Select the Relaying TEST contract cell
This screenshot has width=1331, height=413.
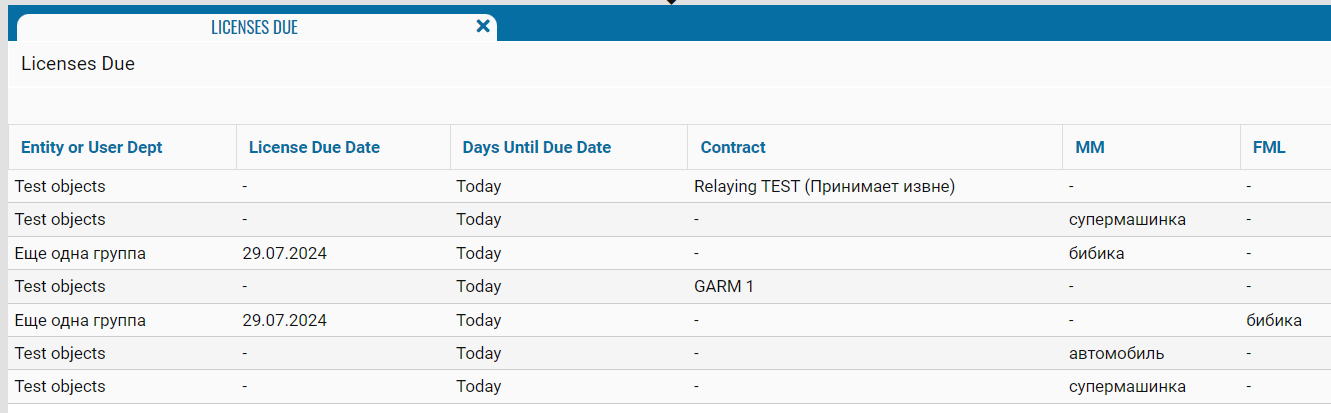pyautogui.click(x=824, y=186)
